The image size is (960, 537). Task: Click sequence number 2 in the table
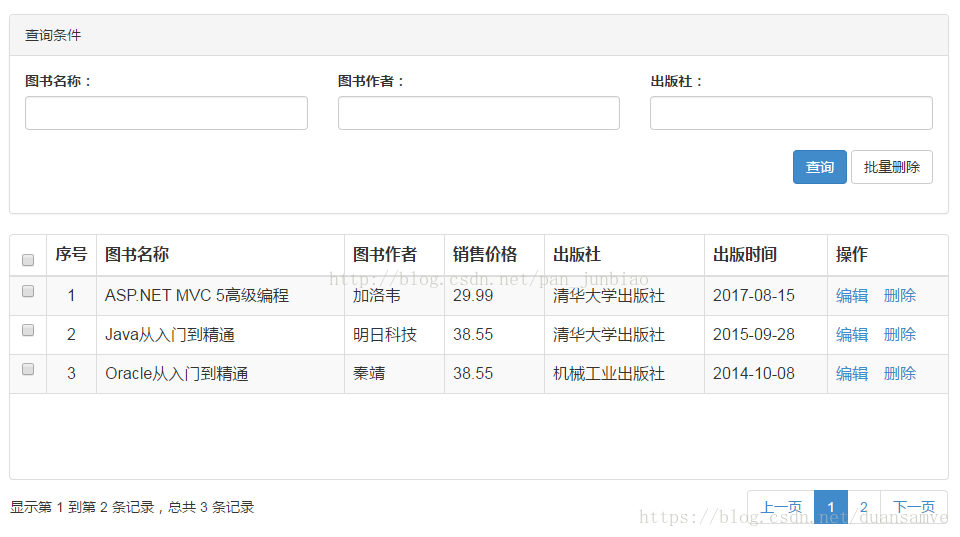click(x=71, y=335)
